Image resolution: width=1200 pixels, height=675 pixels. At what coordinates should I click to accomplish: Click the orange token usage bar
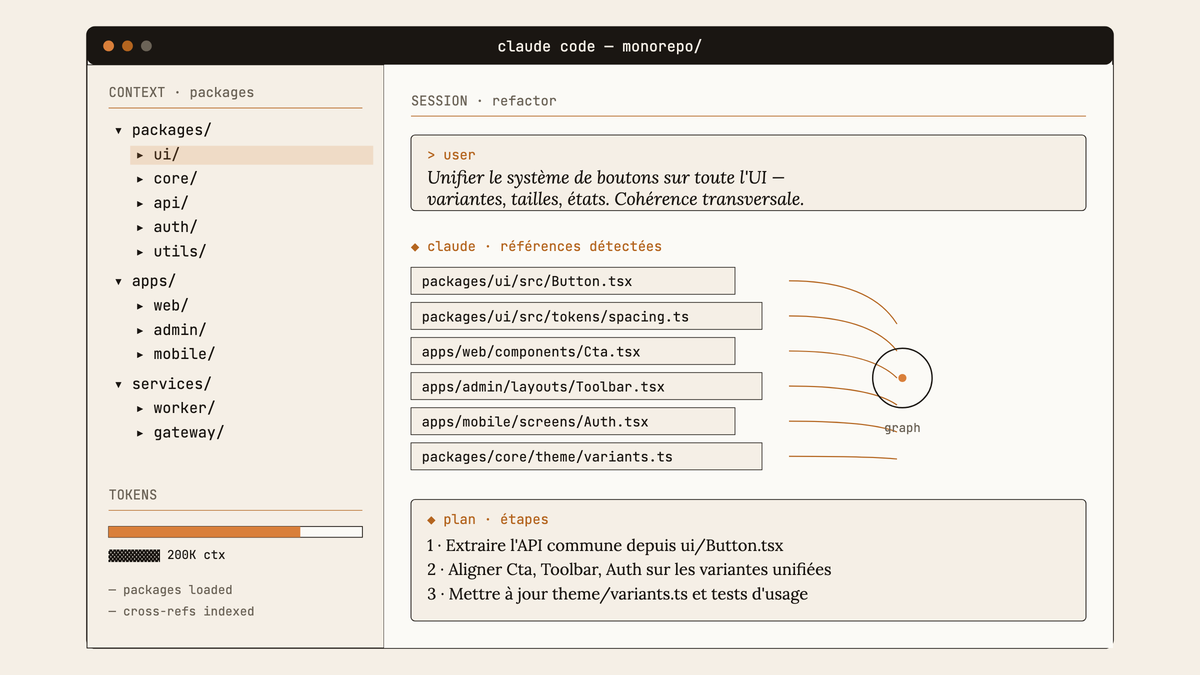coord(204,532)
